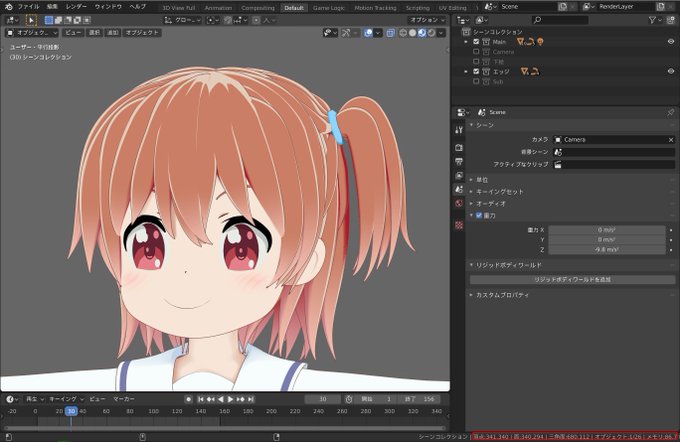Toggle X-ray view in viewport header
Viewport: 680px width, 442px height.
tap(390, 33)
